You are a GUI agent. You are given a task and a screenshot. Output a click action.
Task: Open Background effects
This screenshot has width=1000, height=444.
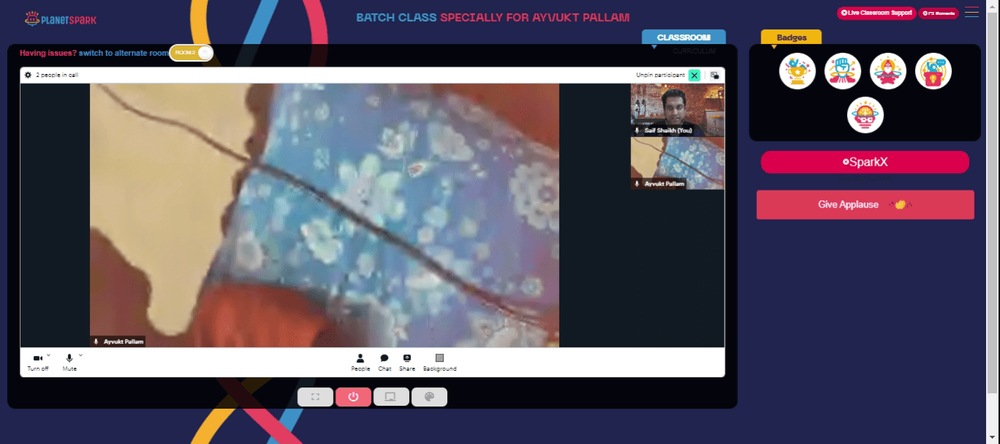point(439,362)
